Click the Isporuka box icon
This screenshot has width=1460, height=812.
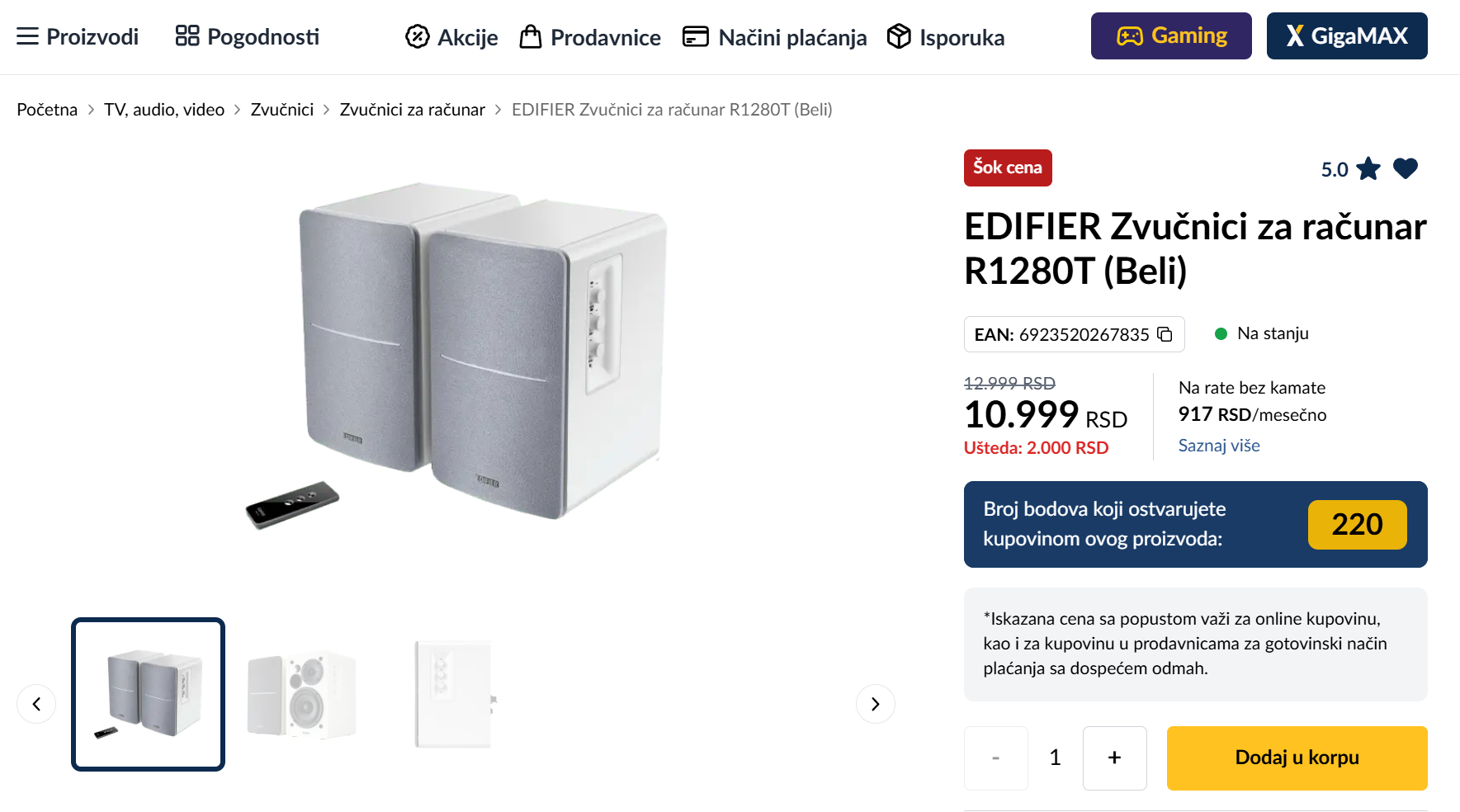point(899,37)
